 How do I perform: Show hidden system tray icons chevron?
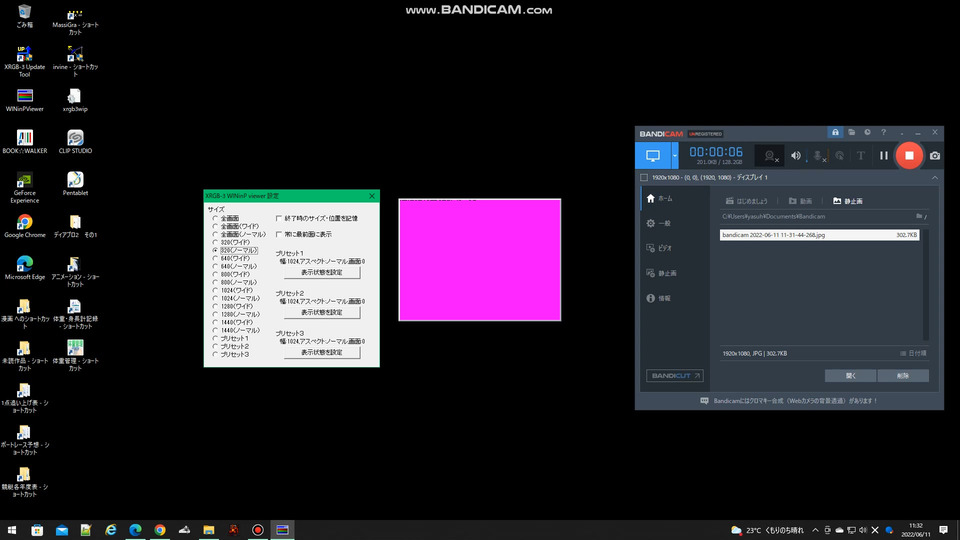816,530
